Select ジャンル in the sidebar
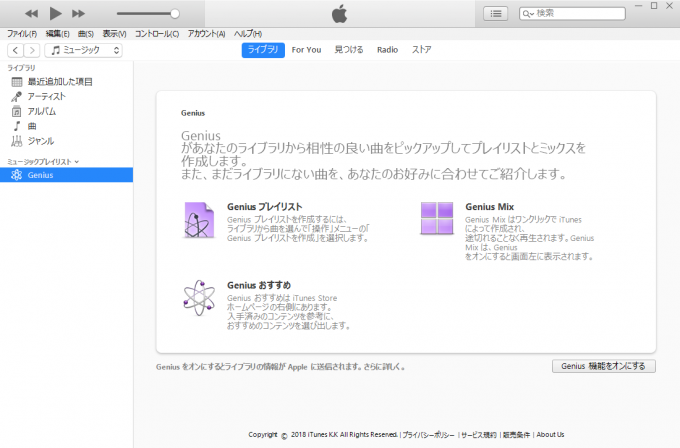 [66, 141]
